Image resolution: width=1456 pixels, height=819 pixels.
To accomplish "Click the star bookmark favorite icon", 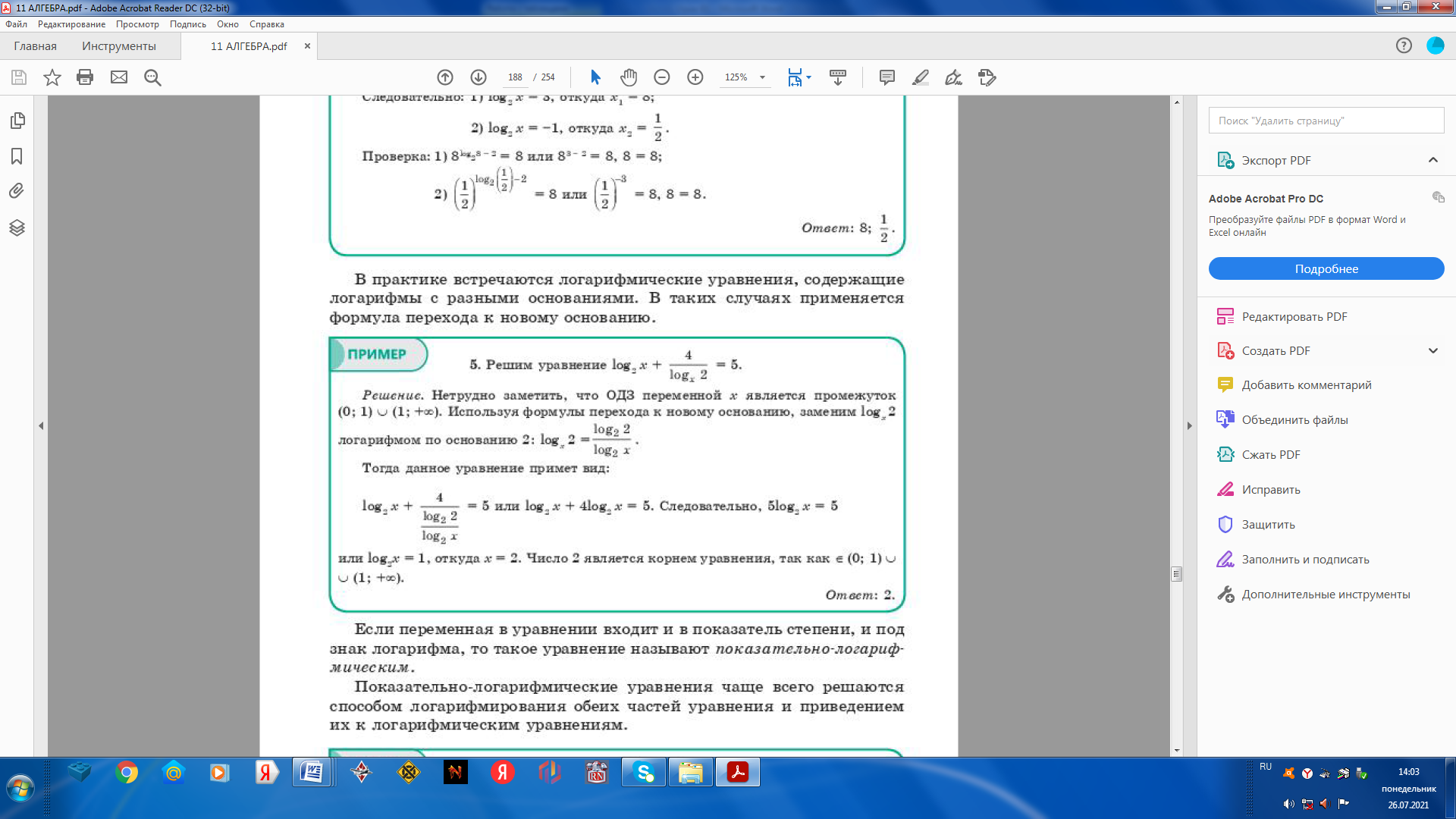I will pyautogui.click(x=52, y=77).
